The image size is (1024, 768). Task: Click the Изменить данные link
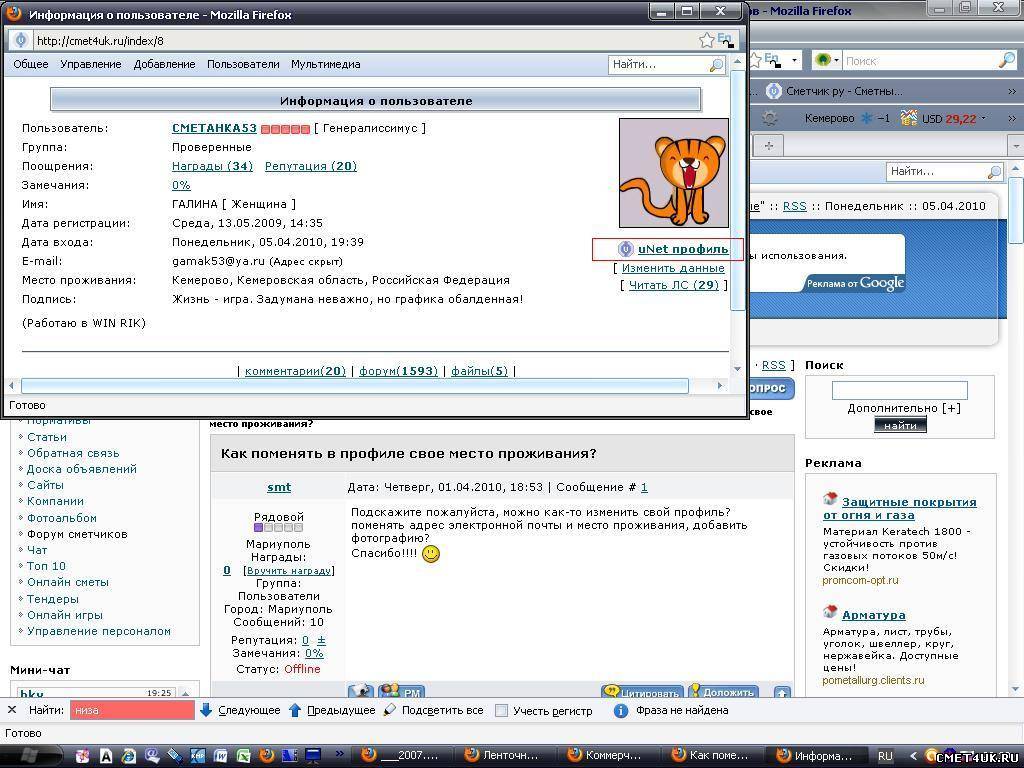[x=673, y=268]
